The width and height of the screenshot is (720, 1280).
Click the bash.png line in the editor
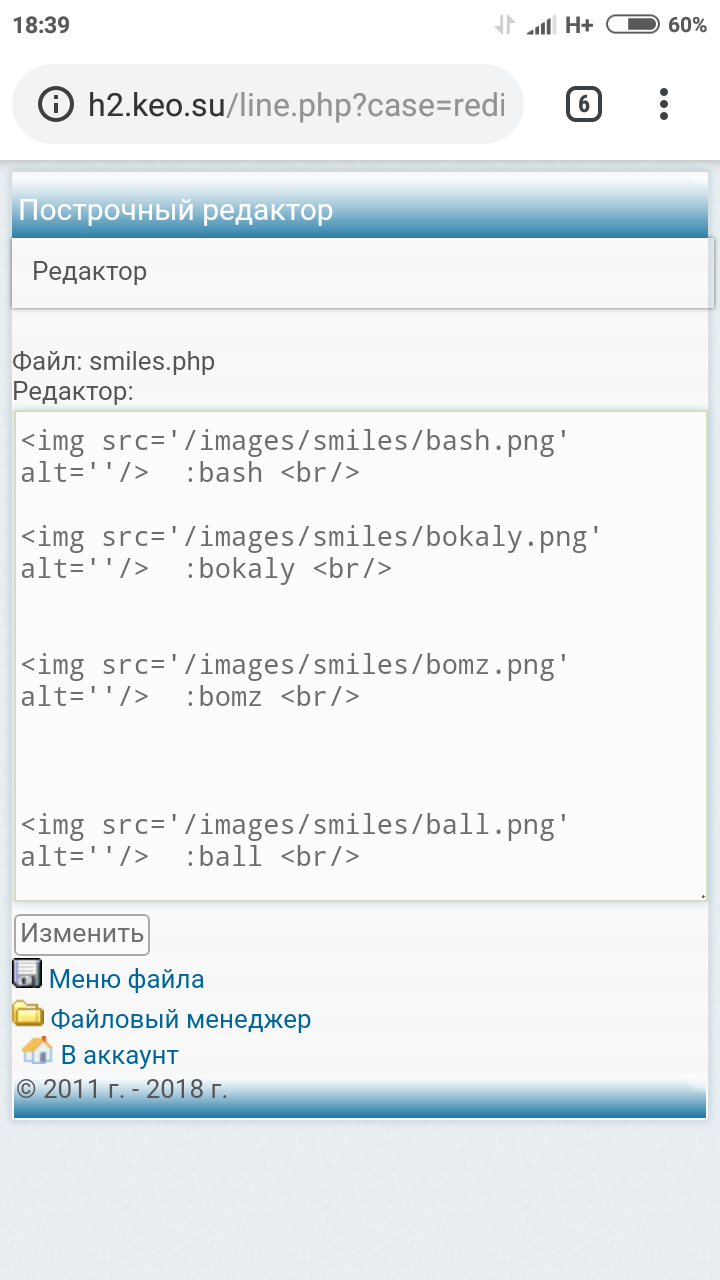click(x=295, y=441)
